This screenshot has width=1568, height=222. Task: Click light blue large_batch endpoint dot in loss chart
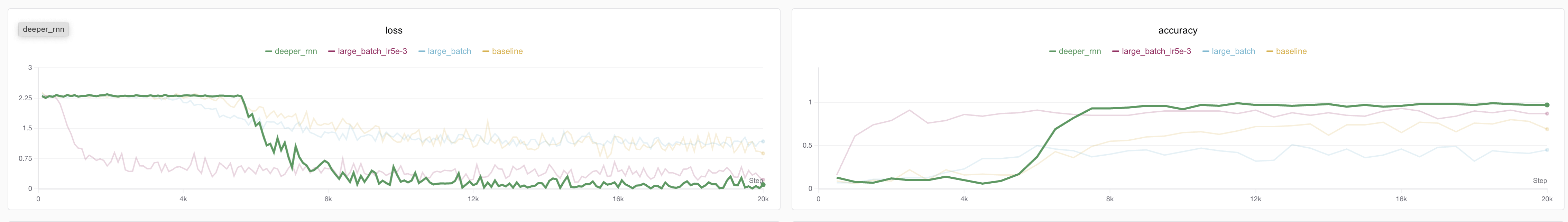pyautogui.click(x=763, y=141)
